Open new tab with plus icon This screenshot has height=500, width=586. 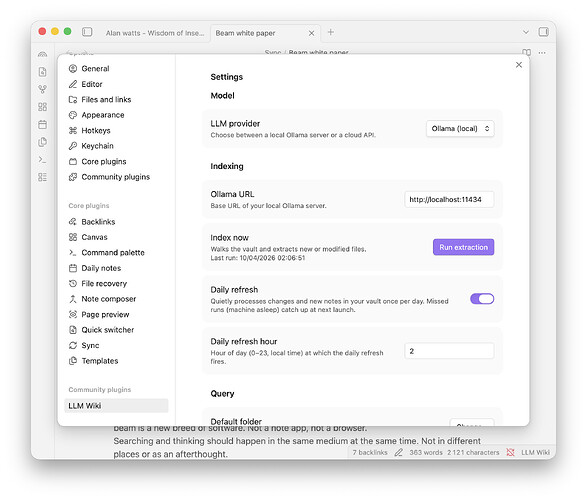[x=330, y=32]
